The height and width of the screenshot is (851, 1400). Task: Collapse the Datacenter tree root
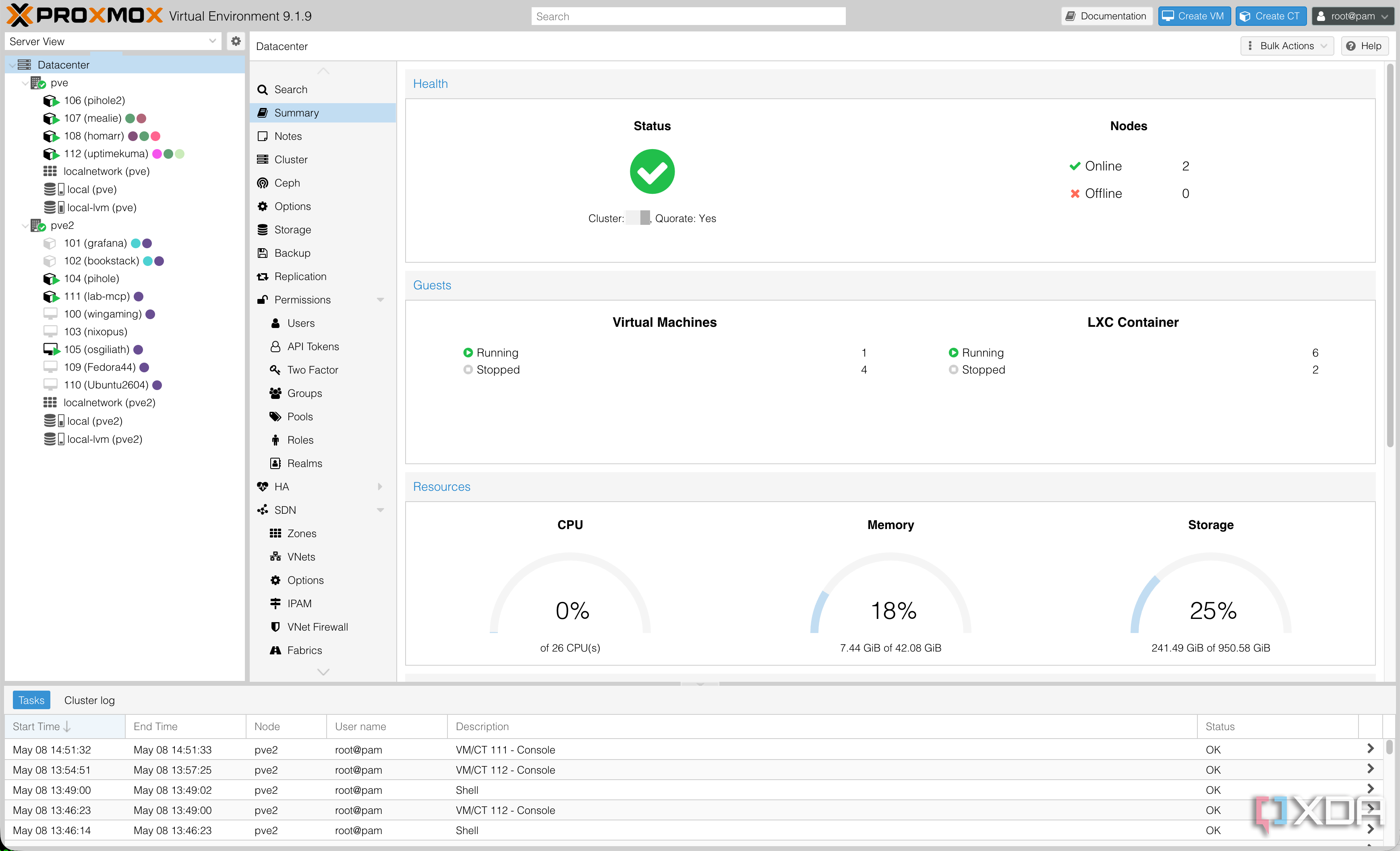(x=12, y=65)
